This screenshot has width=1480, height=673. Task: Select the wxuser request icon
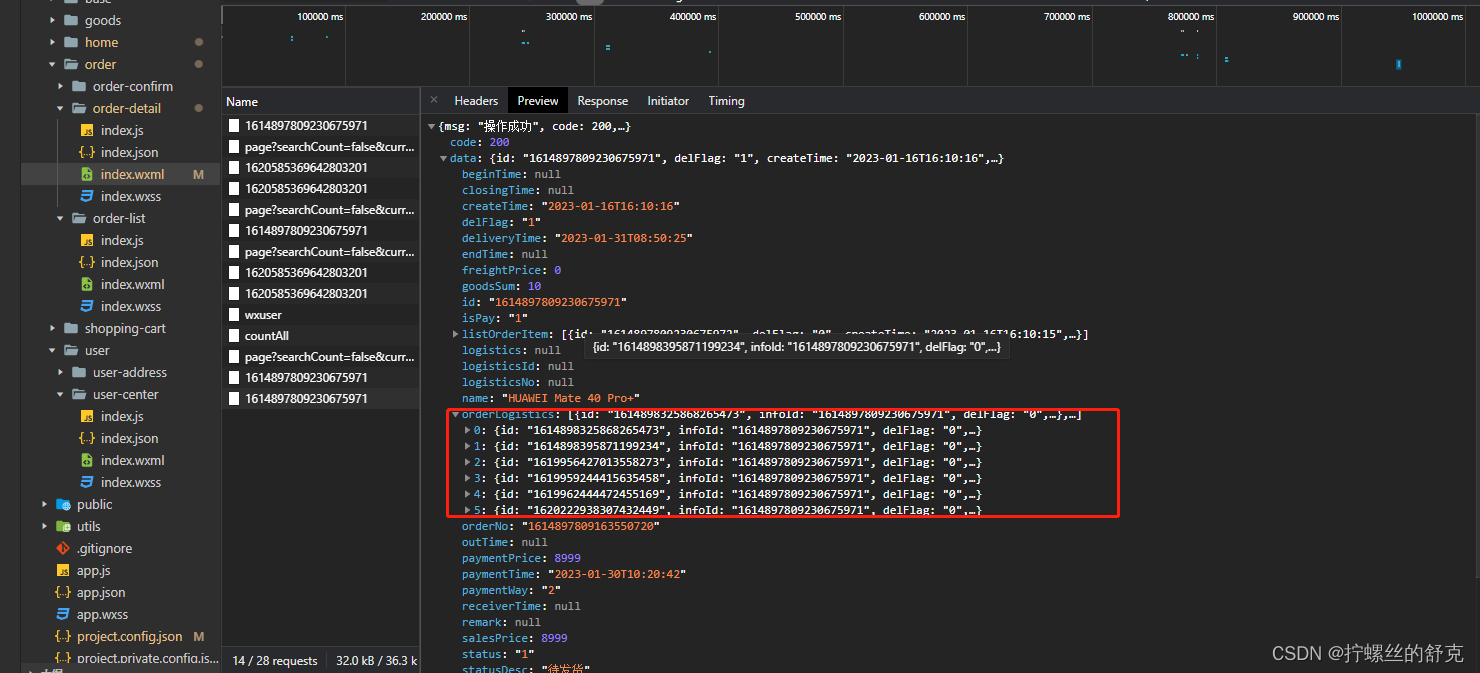[x=234, y=315]
